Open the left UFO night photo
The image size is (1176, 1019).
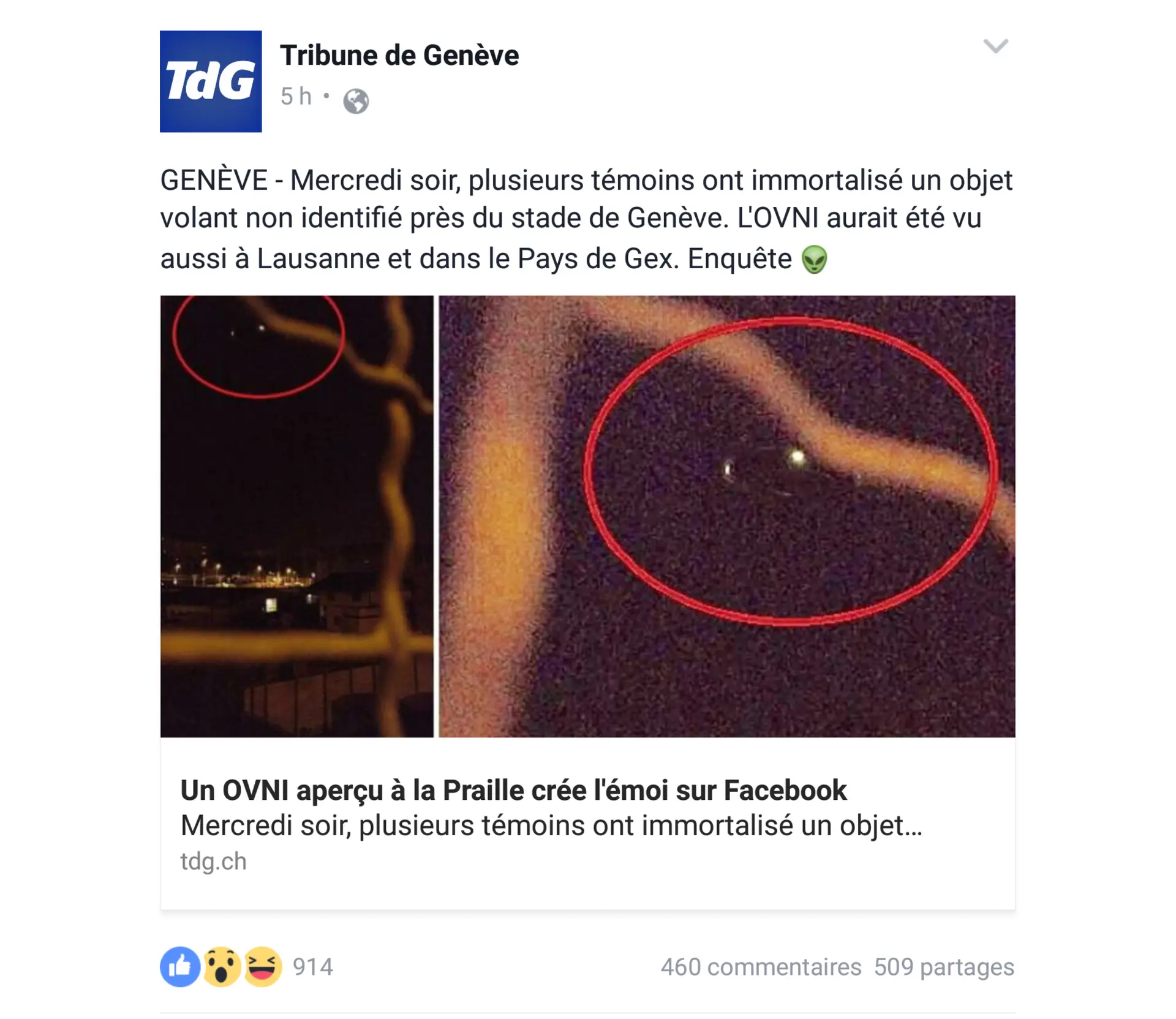point(296,516)
